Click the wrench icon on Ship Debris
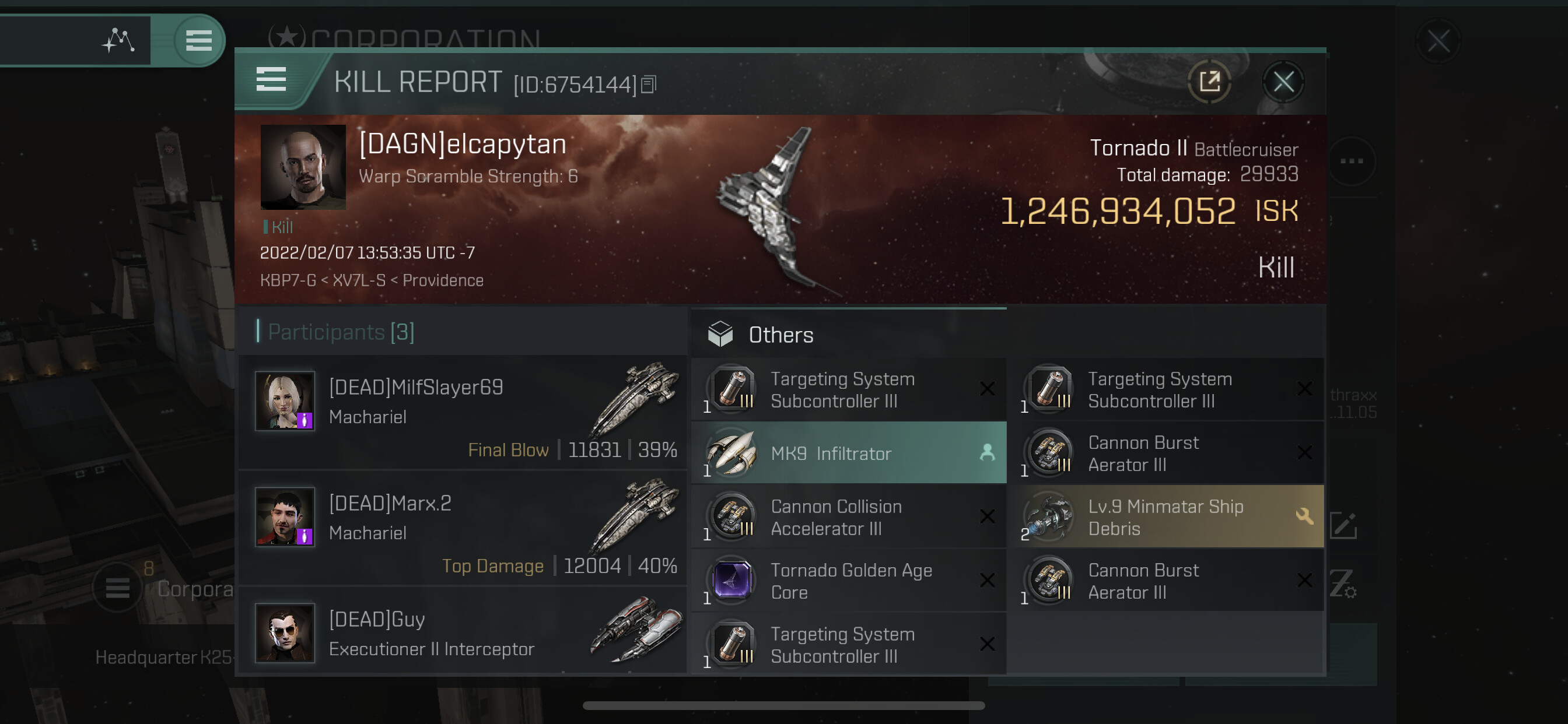Screen dimensions: 1568x724 (1304, 516)
